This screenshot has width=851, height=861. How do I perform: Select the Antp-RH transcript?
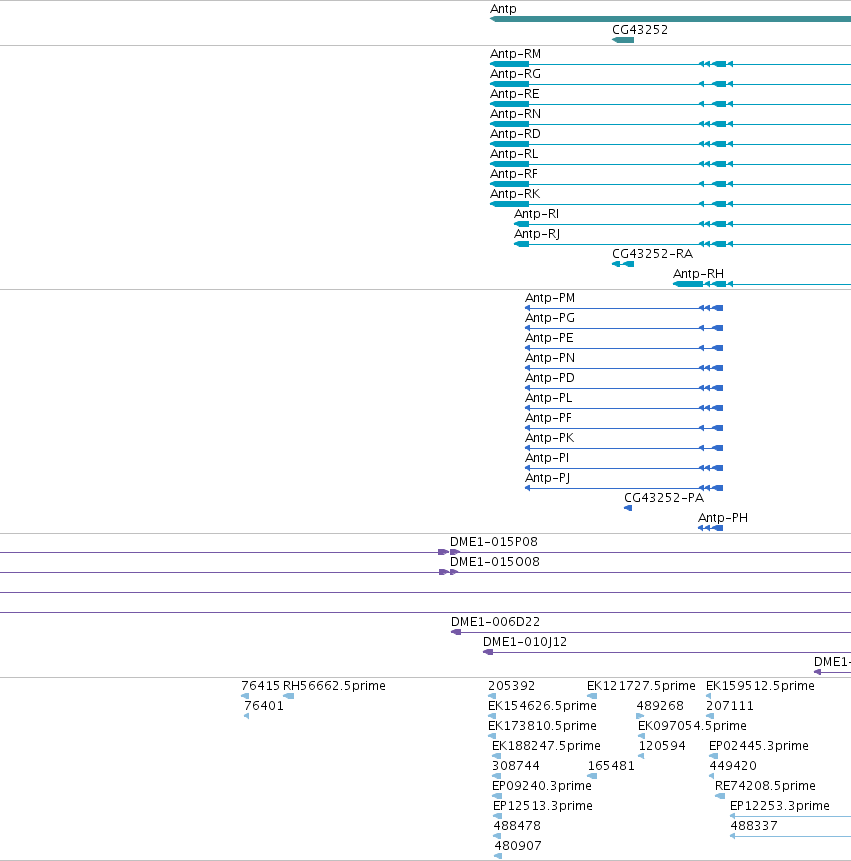[x=698, y=273]
